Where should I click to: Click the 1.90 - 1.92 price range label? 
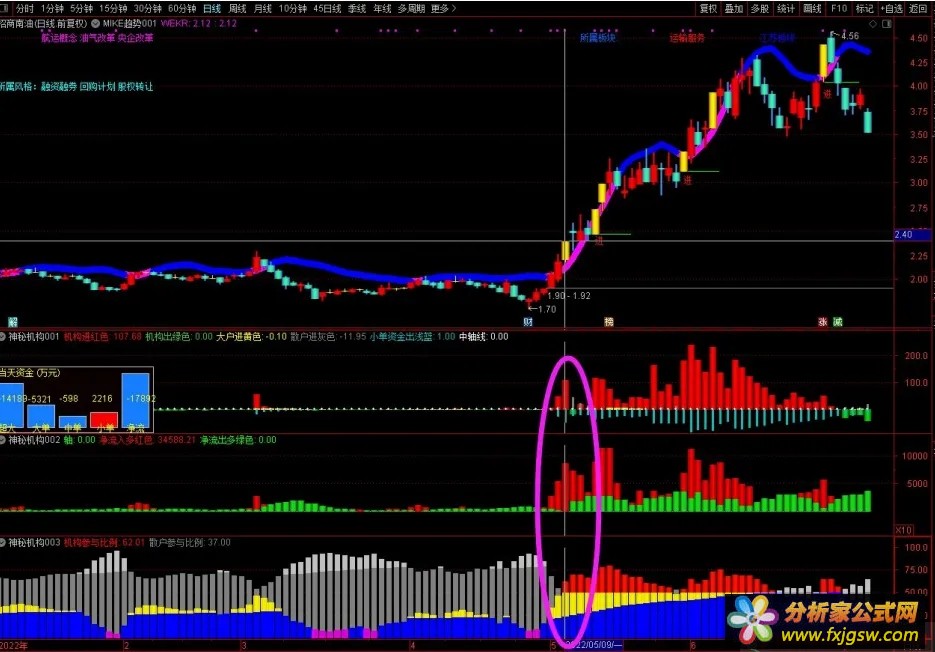[x=569, y=296]
